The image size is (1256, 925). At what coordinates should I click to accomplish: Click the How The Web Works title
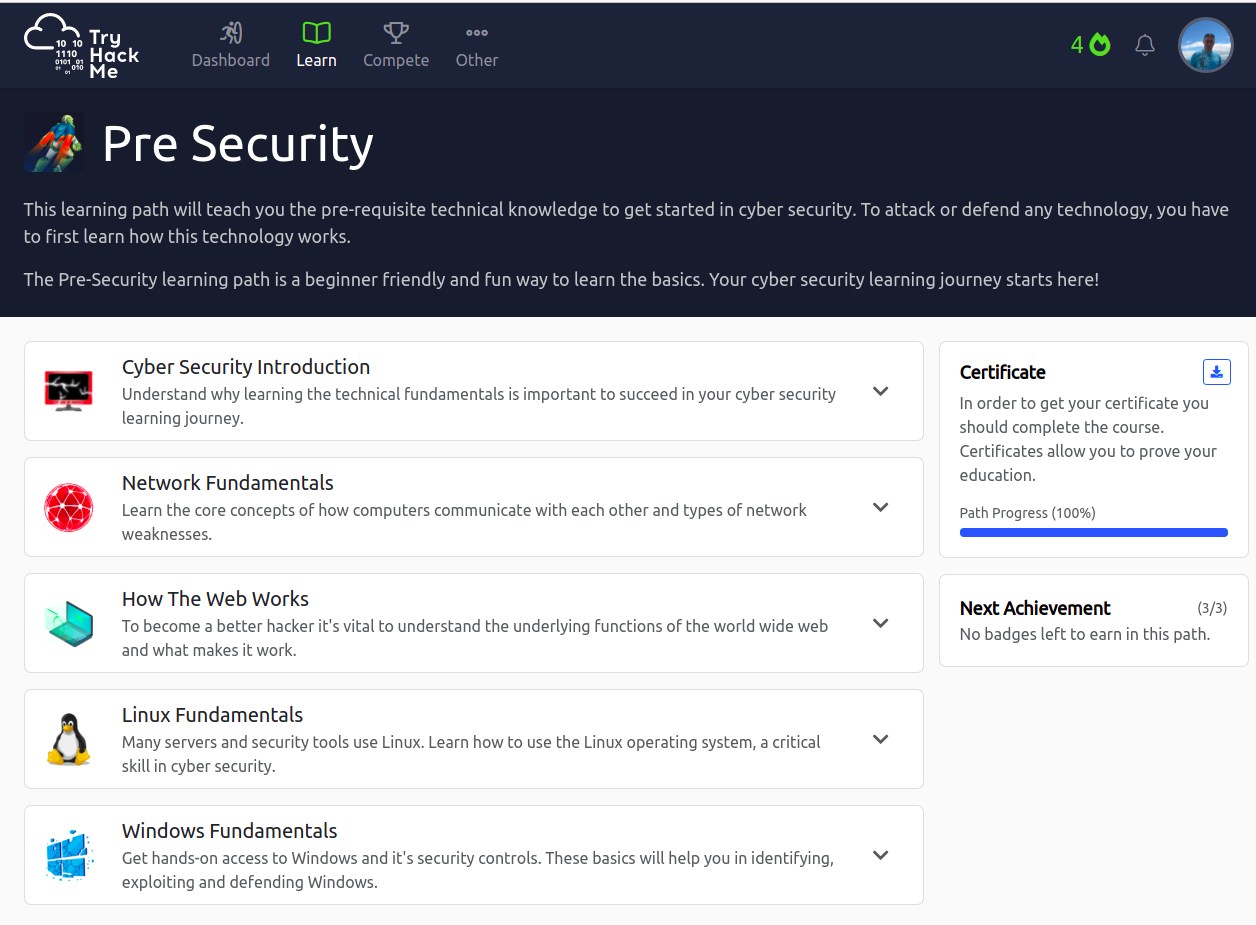pos(215,599)
